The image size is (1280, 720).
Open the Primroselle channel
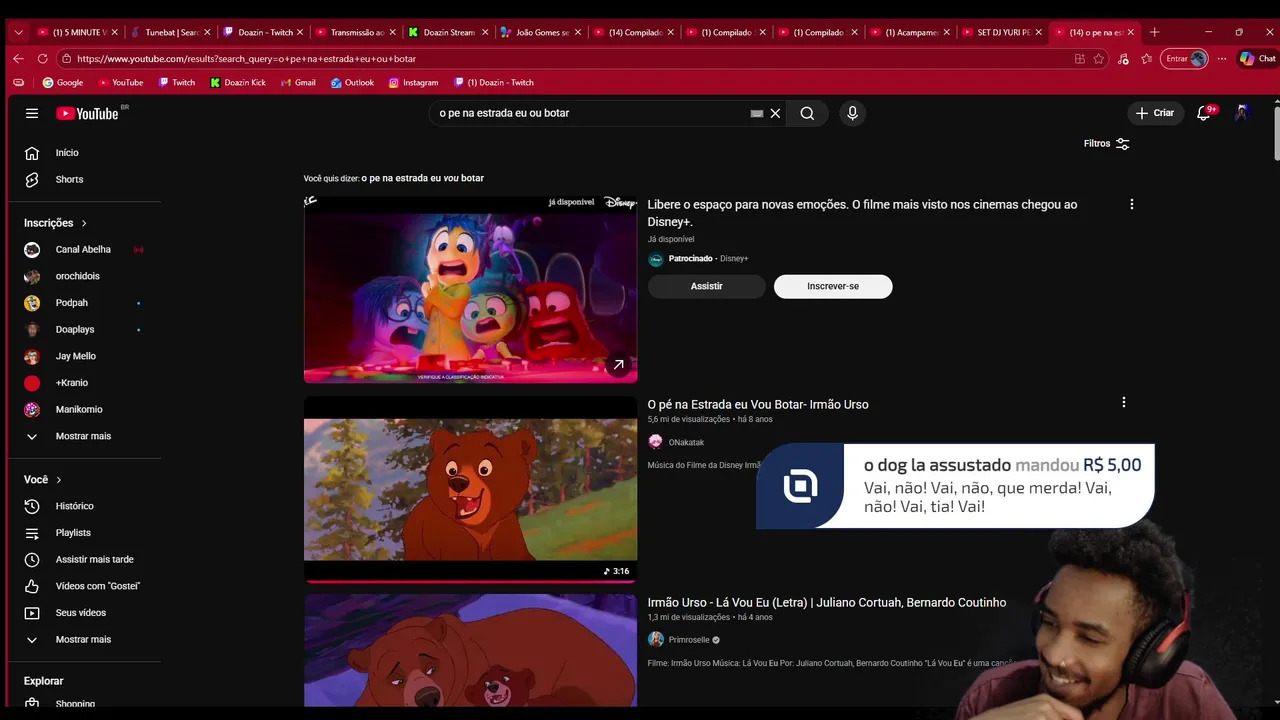click(689, 640)
